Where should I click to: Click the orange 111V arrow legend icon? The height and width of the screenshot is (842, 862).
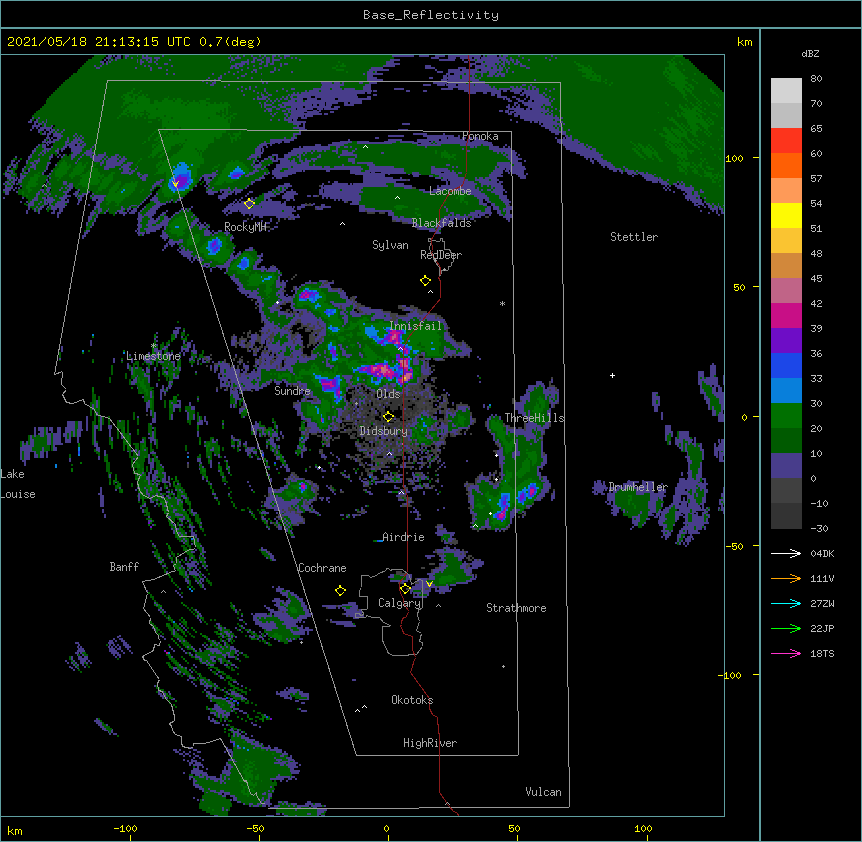[786, 578]
